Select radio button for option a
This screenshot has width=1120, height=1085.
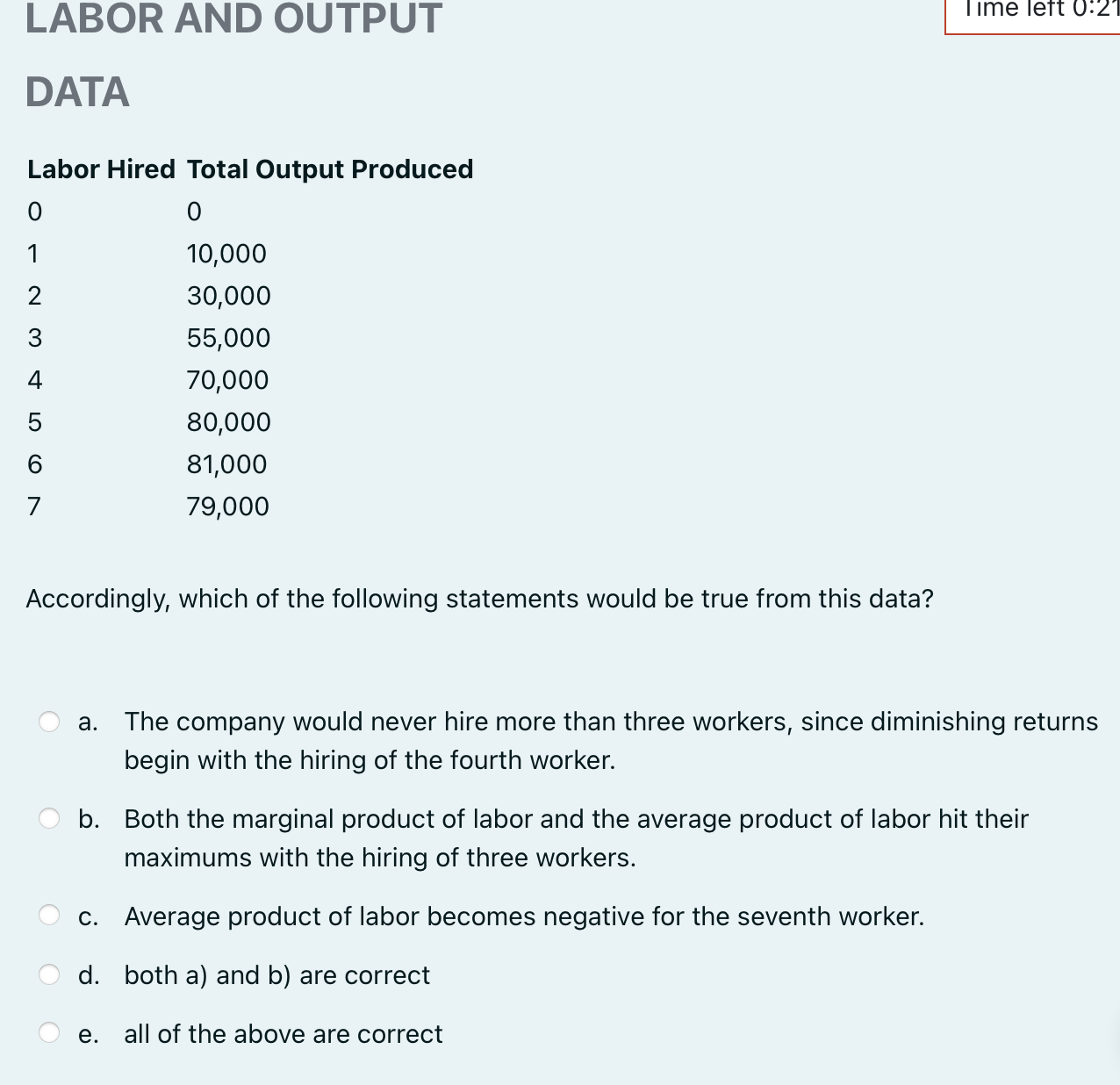pos(50,722)
